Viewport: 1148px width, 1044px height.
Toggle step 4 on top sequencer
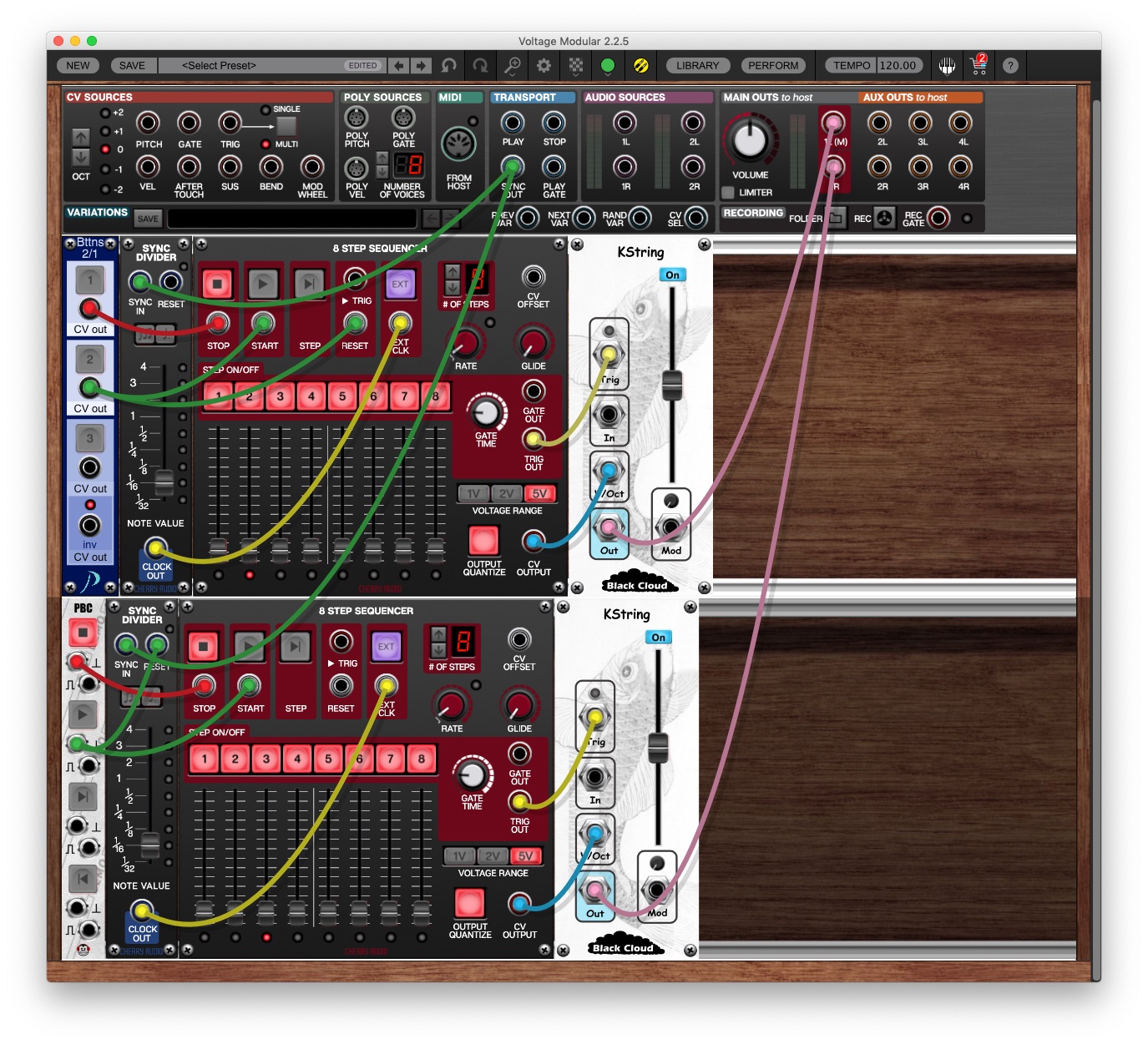click(x=311, y=396)
